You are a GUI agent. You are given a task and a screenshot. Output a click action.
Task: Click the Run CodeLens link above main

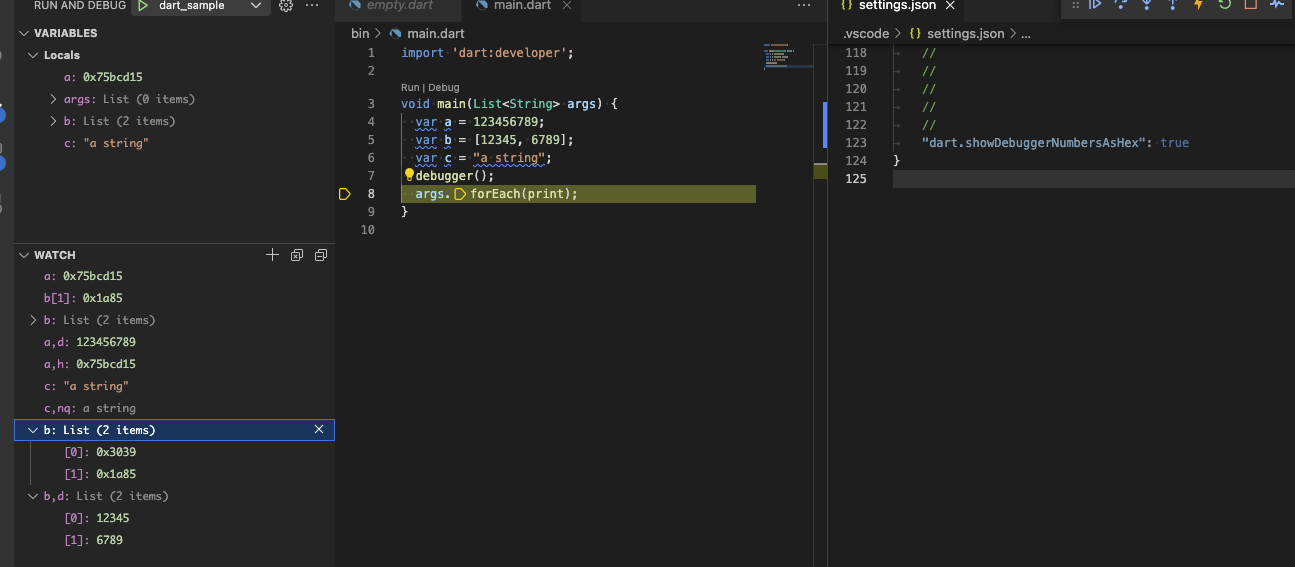[x=410, y=88]
